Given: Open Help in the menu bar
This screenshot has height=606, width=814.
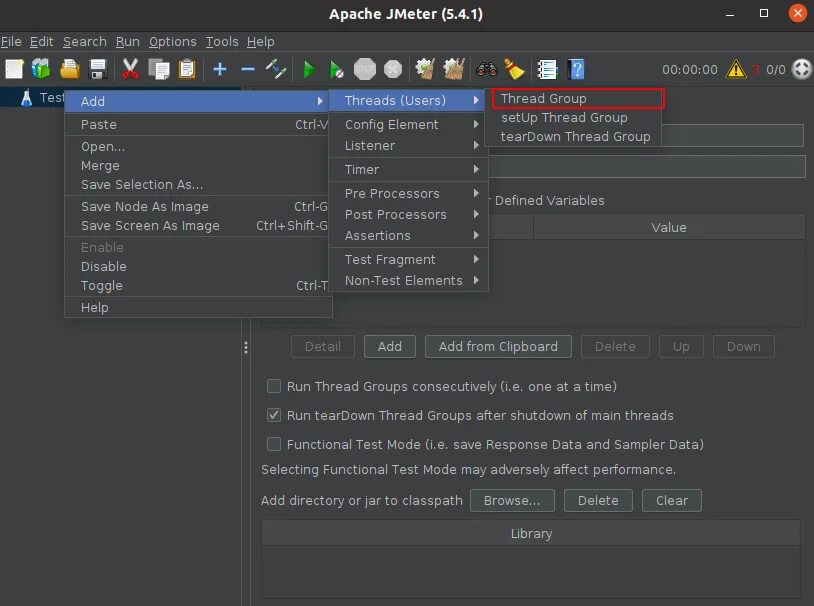Looking at the screenshot, I should coord(260,42).
